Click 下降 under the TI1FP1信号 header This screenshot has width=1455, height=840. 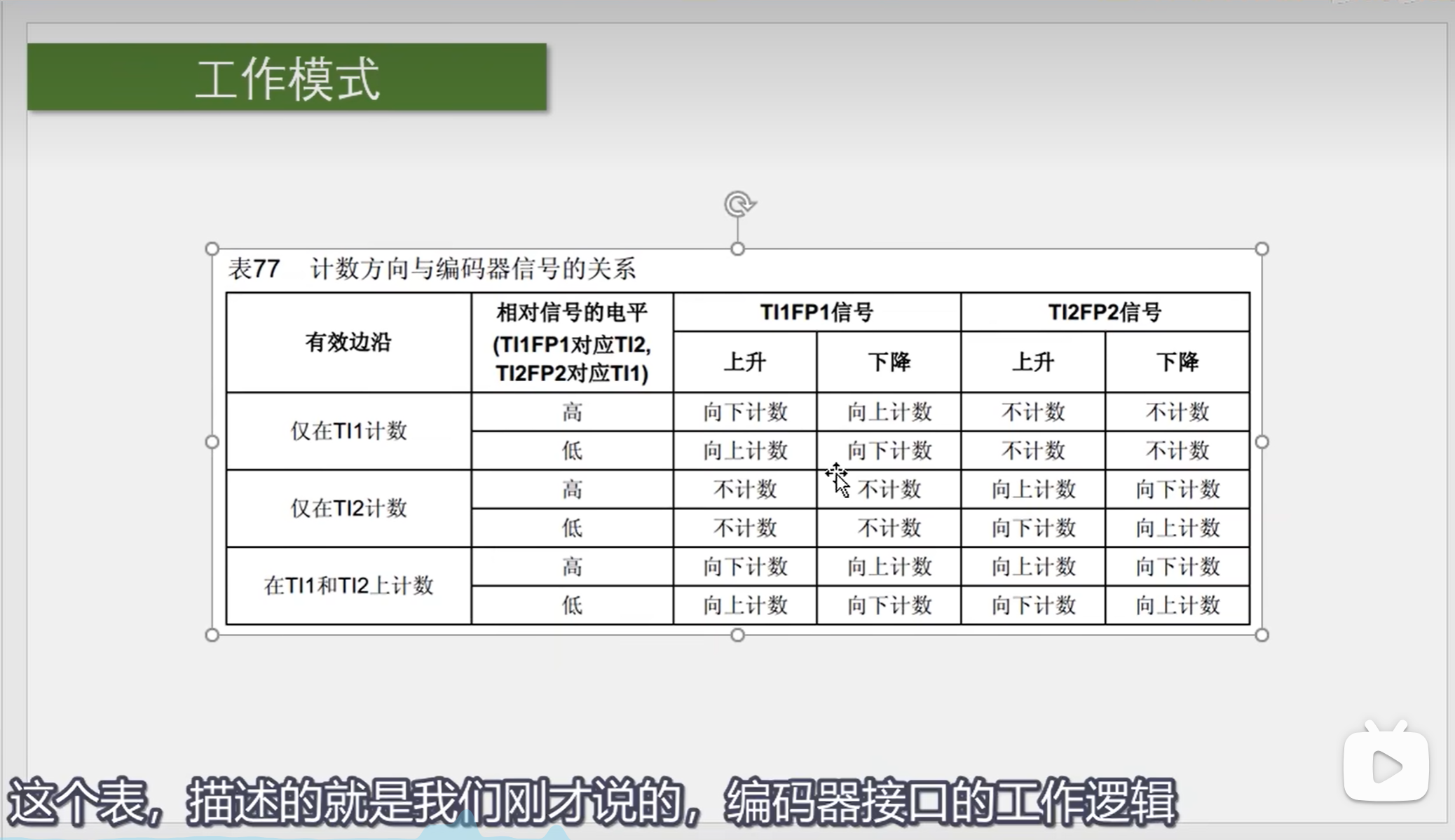pos(889,362)
